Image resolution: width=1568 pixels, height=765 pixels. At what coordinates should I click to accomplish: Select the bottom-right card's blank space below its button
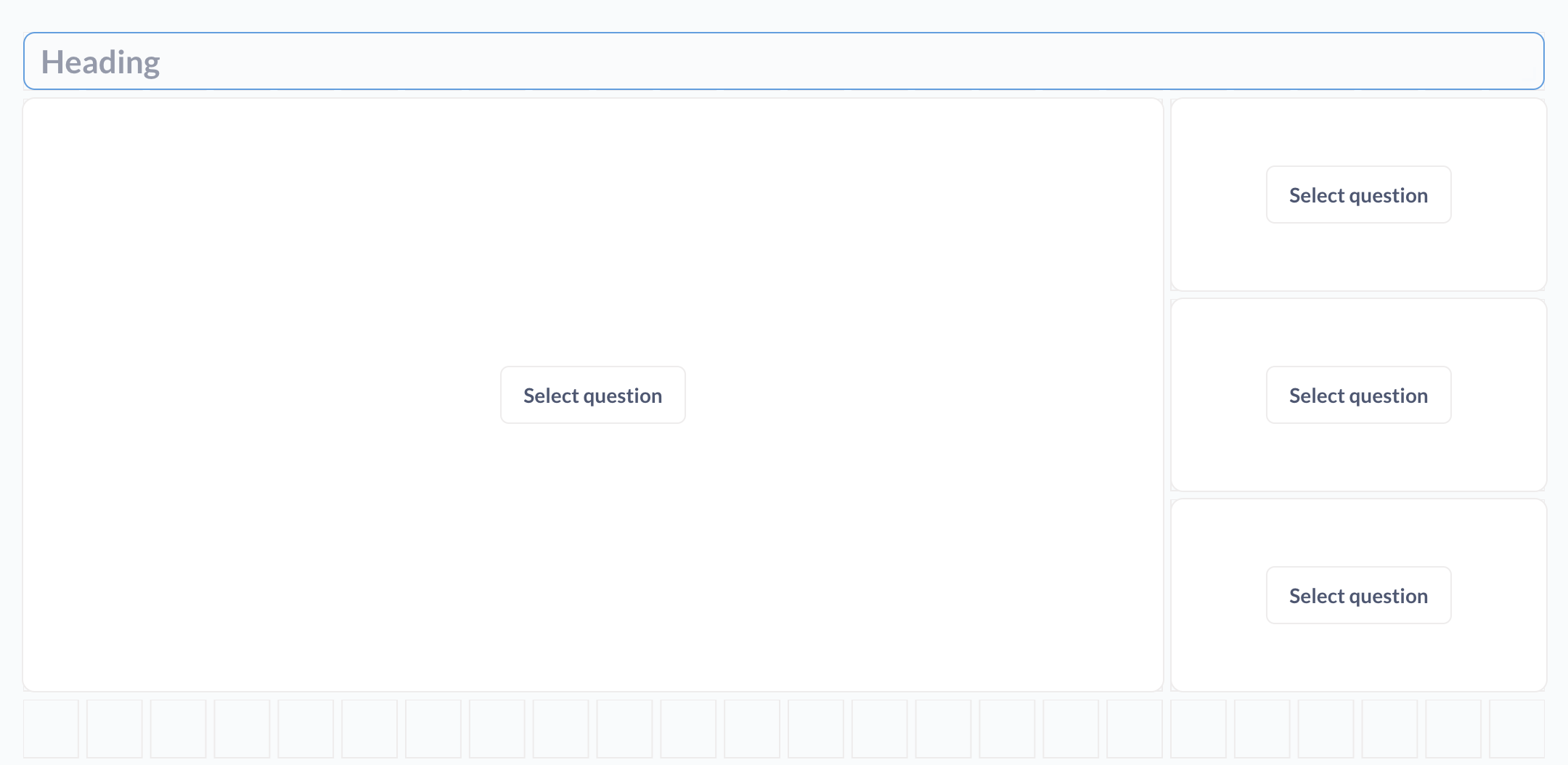tap(1358, 657)
